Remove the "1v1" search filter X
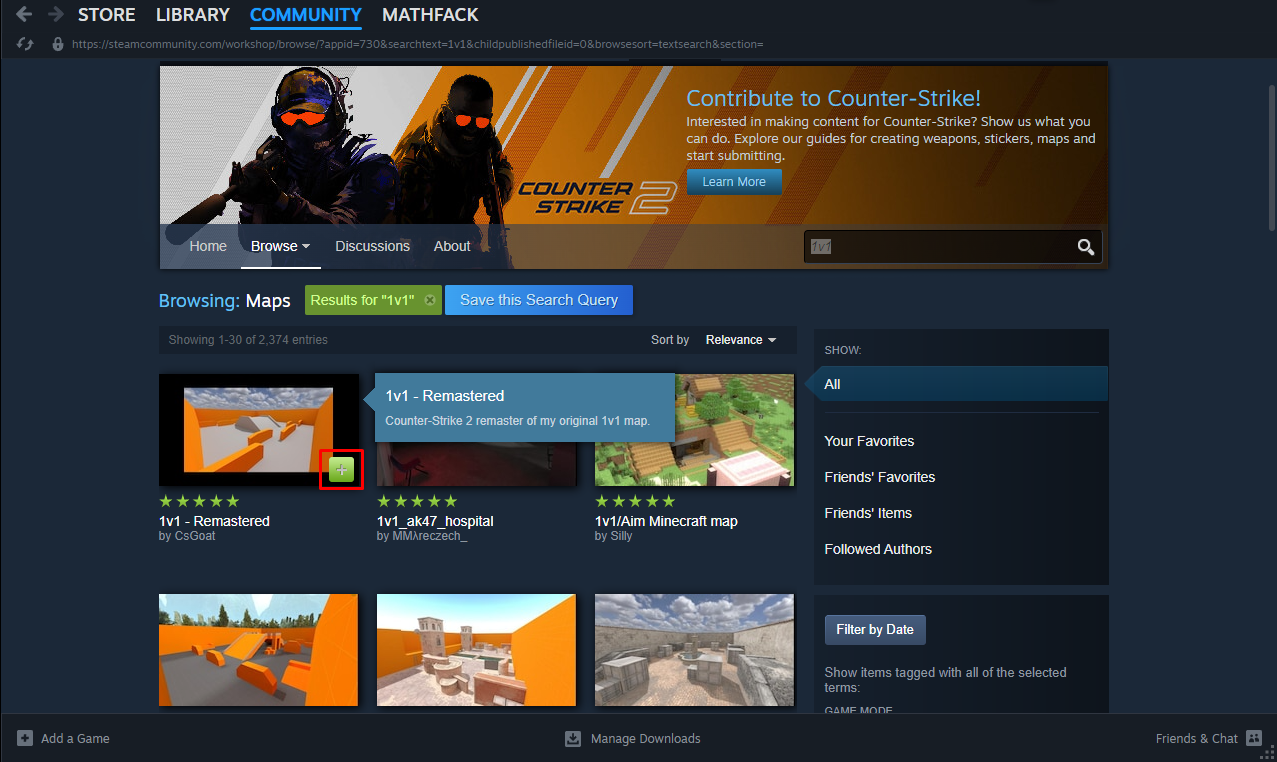 pos(429,300)
